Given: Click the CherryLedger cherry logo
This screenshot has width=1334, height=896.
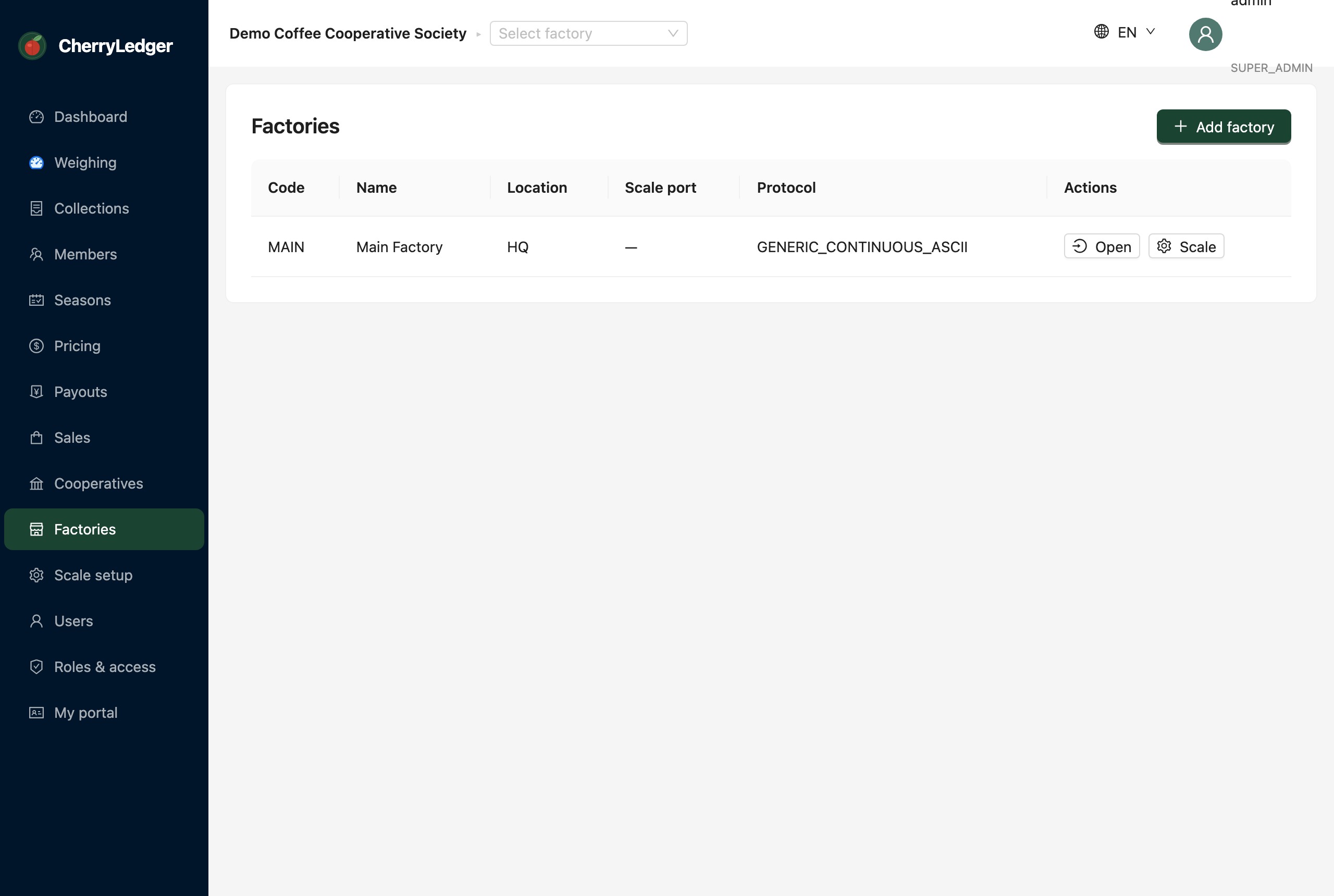Looking at the screenshot, I should click(x=33, y=46).
